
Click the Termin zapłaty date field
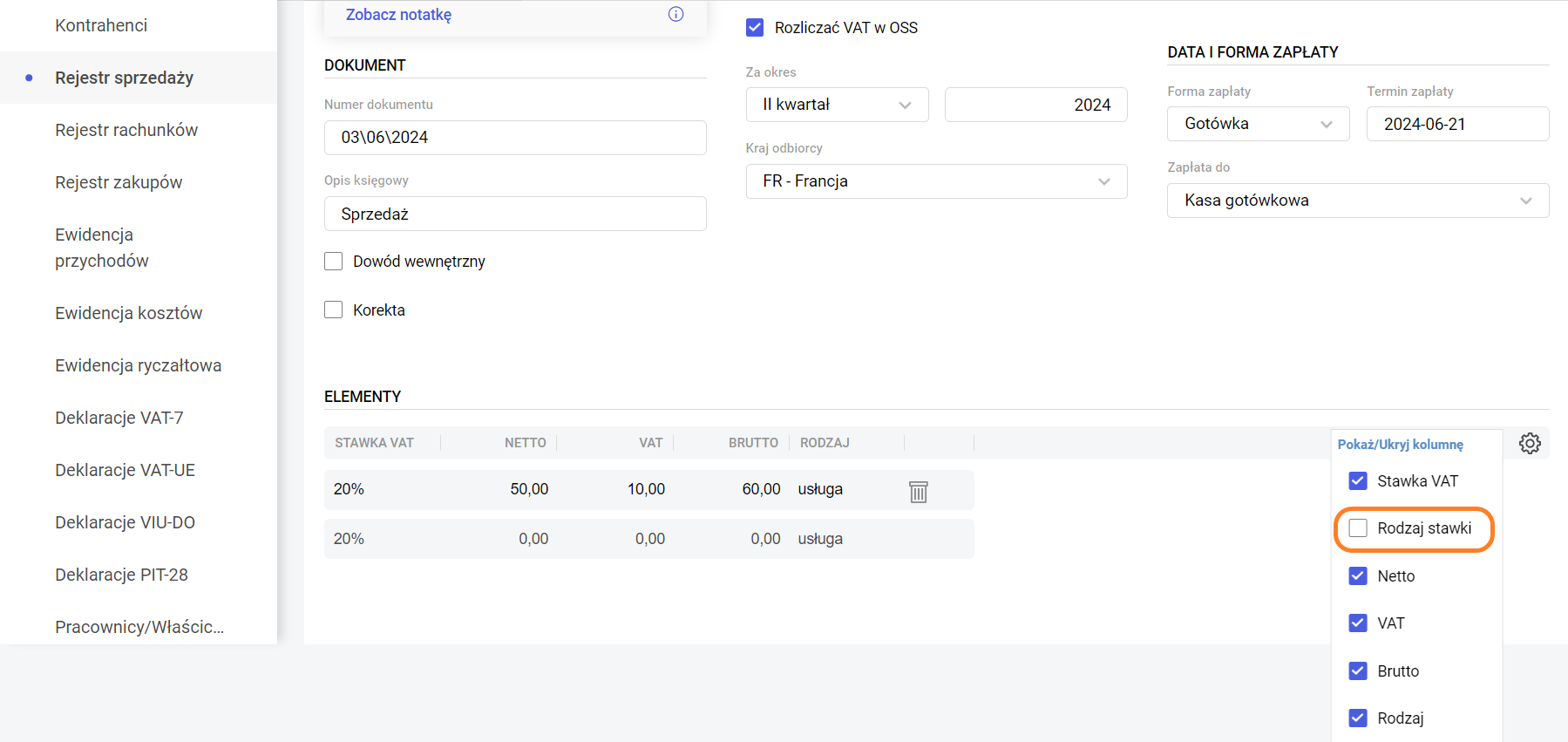tap(1456, 124)
